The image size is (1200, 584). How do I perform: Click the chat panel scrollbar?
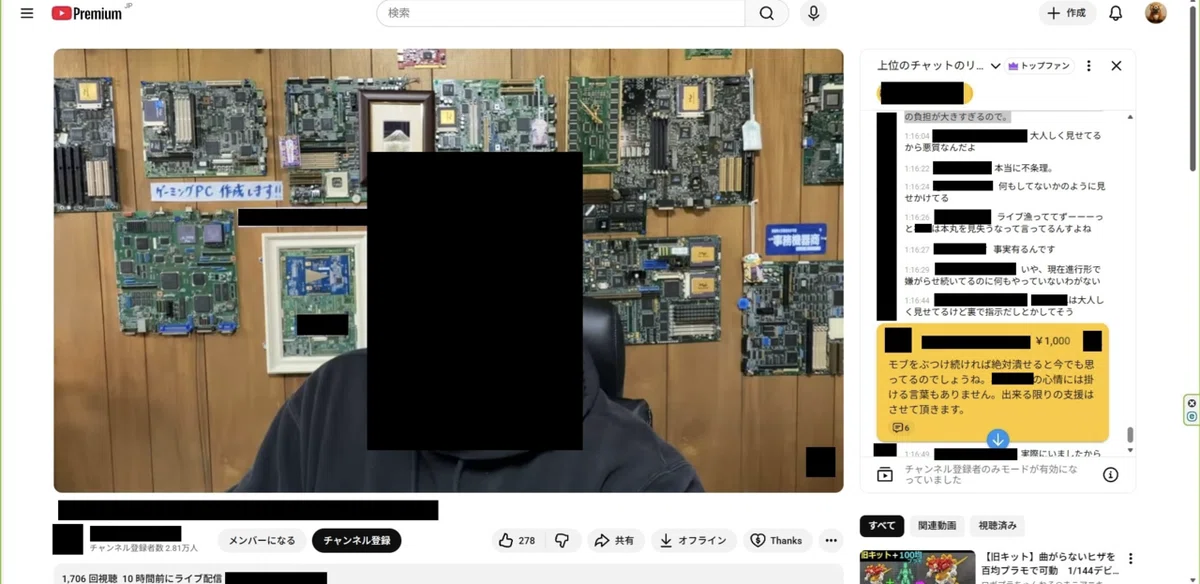pos(1131,435)
